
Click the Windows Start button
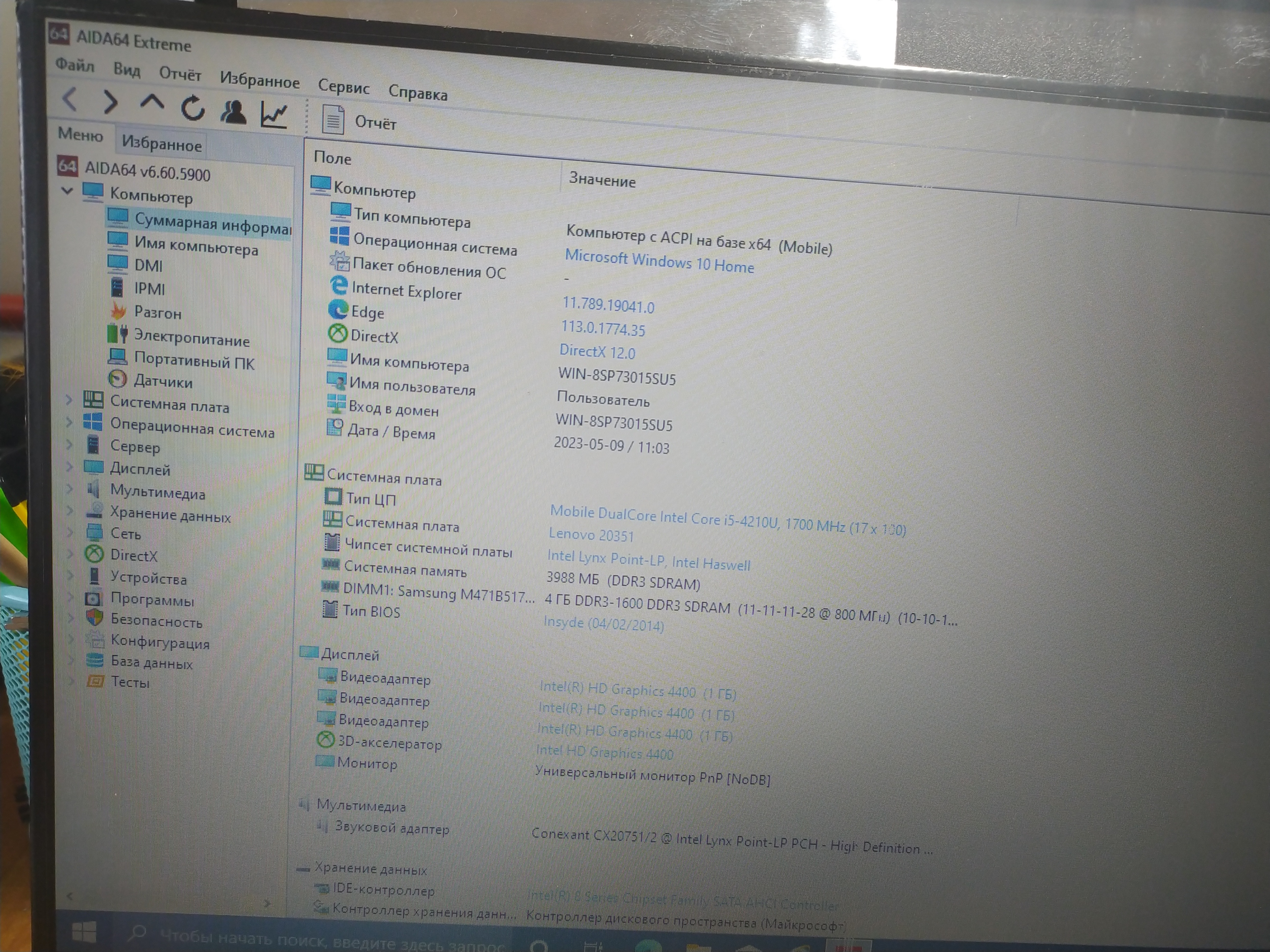click(x=84, y=932)
